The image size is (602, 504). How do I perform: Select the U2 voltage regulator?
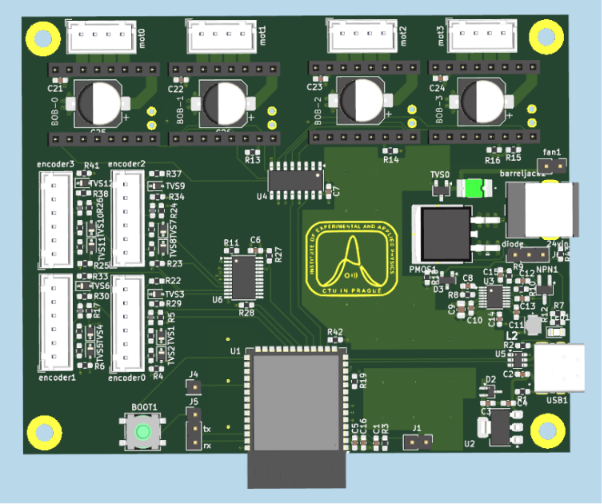tap(500, 427)
